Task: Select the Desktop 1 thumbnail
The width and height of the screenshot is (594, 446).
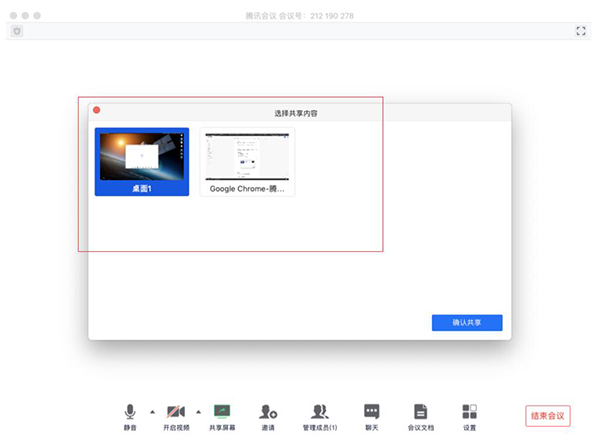Action: point(142,162)
